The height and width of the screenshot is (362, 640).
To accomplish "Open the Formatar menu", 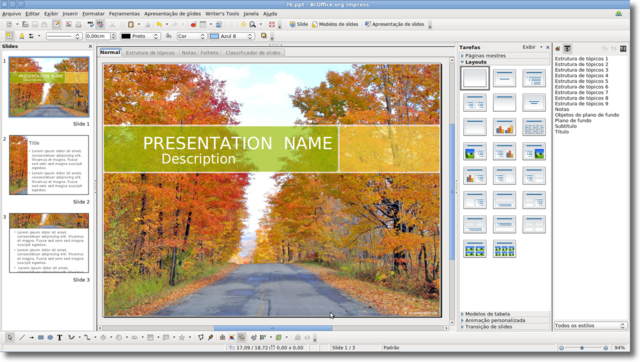I will (93, 13).
